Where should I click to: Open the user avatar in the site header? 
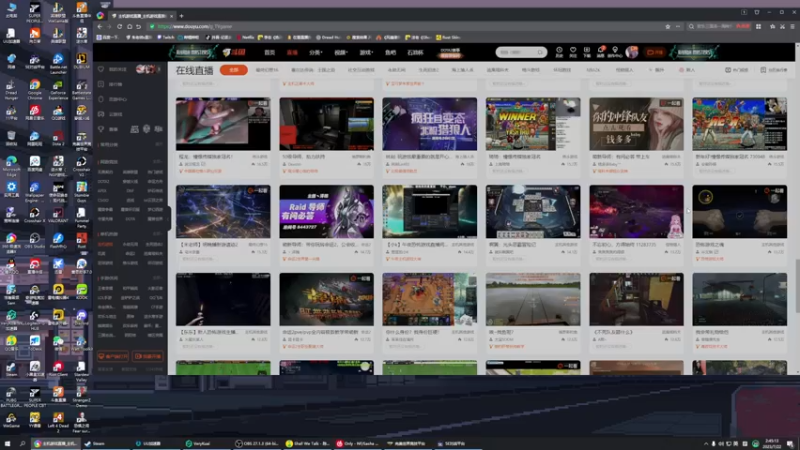(x=632, y=52)
